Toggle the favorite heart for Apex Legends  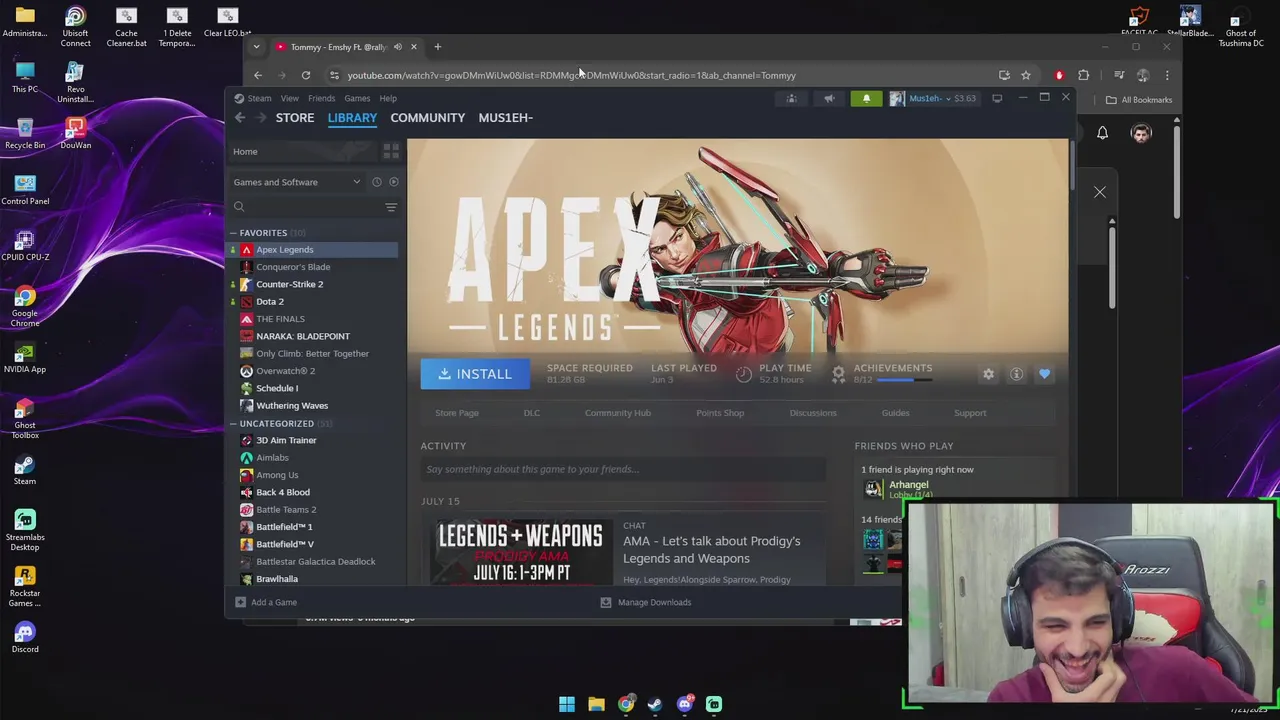(1044, 374)
